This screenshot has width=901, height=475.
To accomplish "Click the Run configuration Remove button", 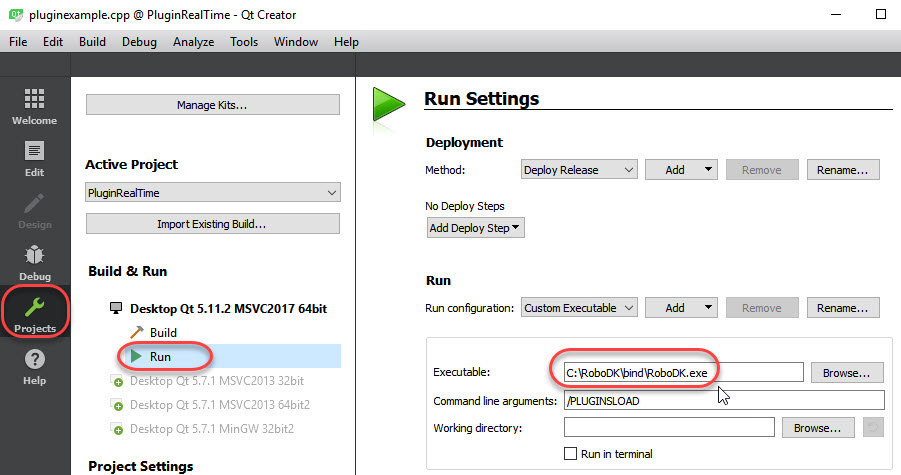I will [762, 308].
